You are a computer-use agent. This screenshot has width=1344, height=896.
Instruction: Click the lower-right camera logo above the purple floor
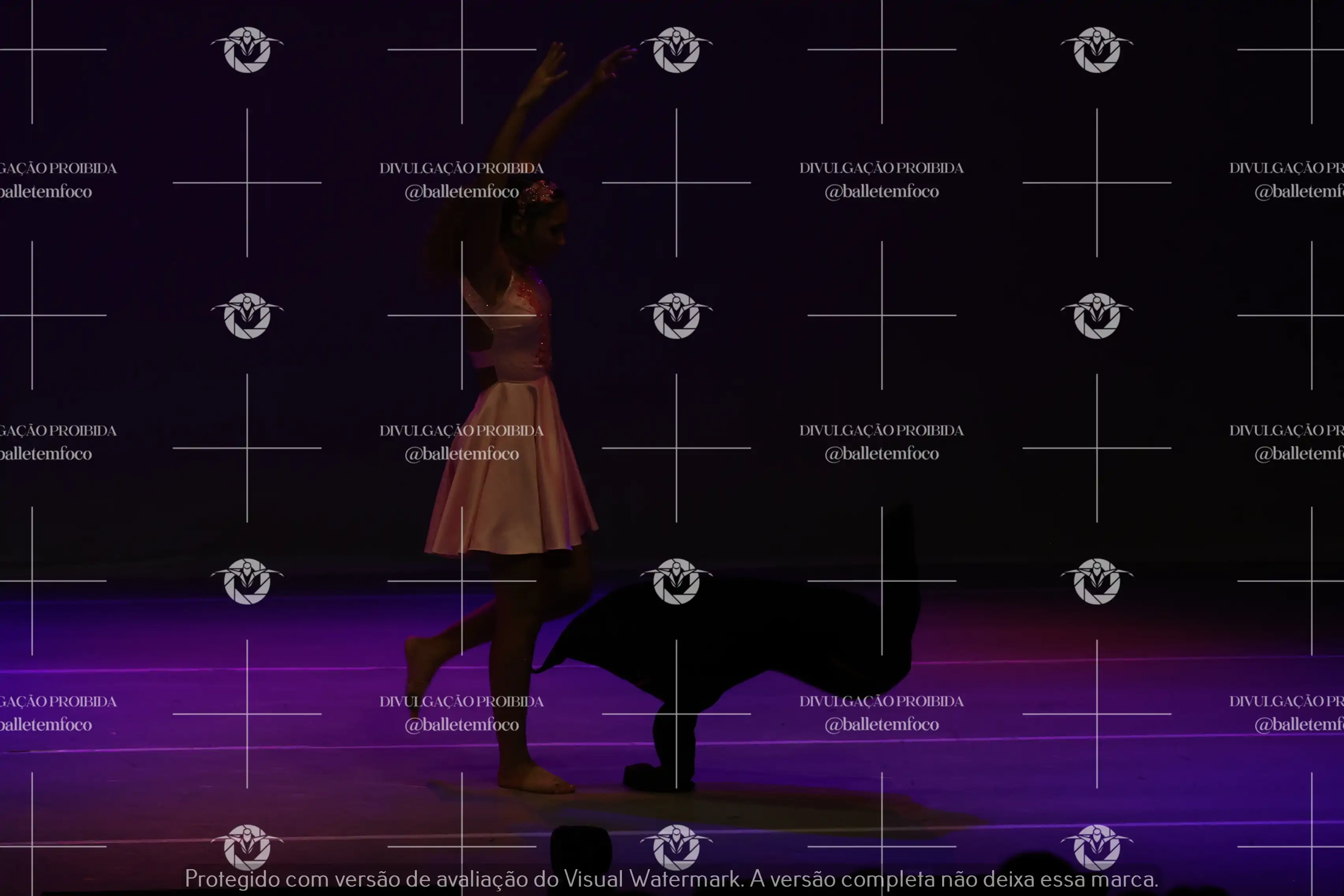[1097, 581]
